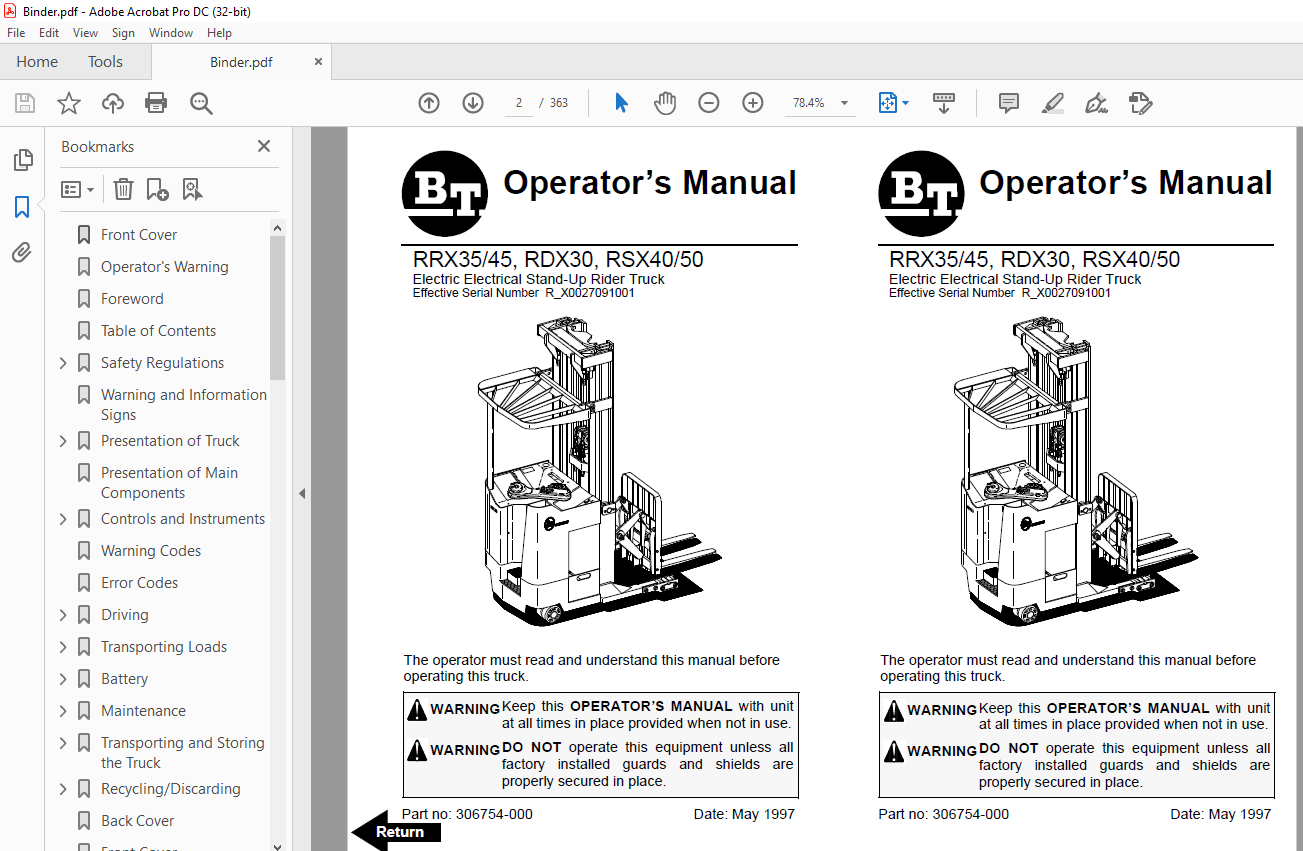Jump to Warning and Information Signs
The width and height of the screenshot is (1303, 851).
click(x=184, y=405)
